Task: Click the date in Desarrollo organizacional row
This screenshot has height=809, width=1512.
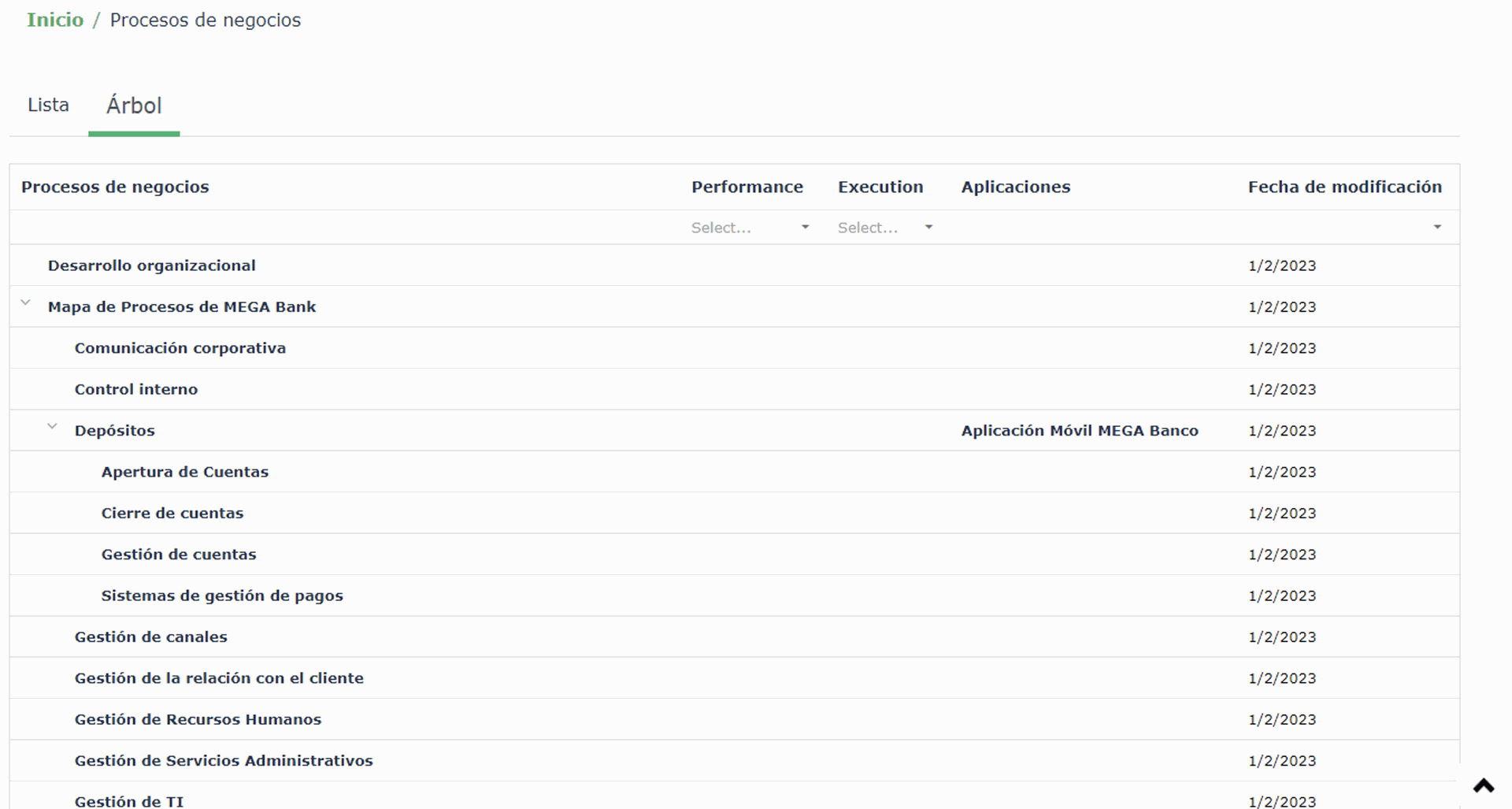Action: [x=1282, y=265]
